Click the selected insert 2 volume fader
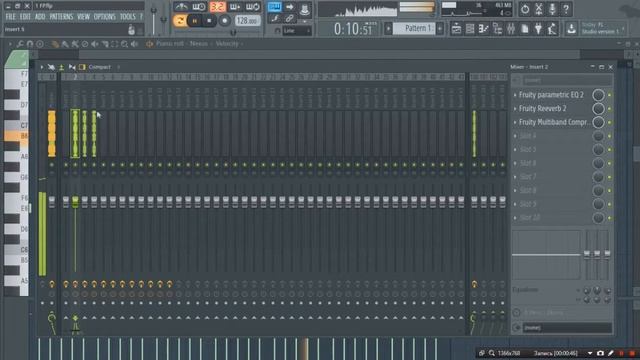Image resolution: width=640 pixels, height=360 pixels. (75, 201)
